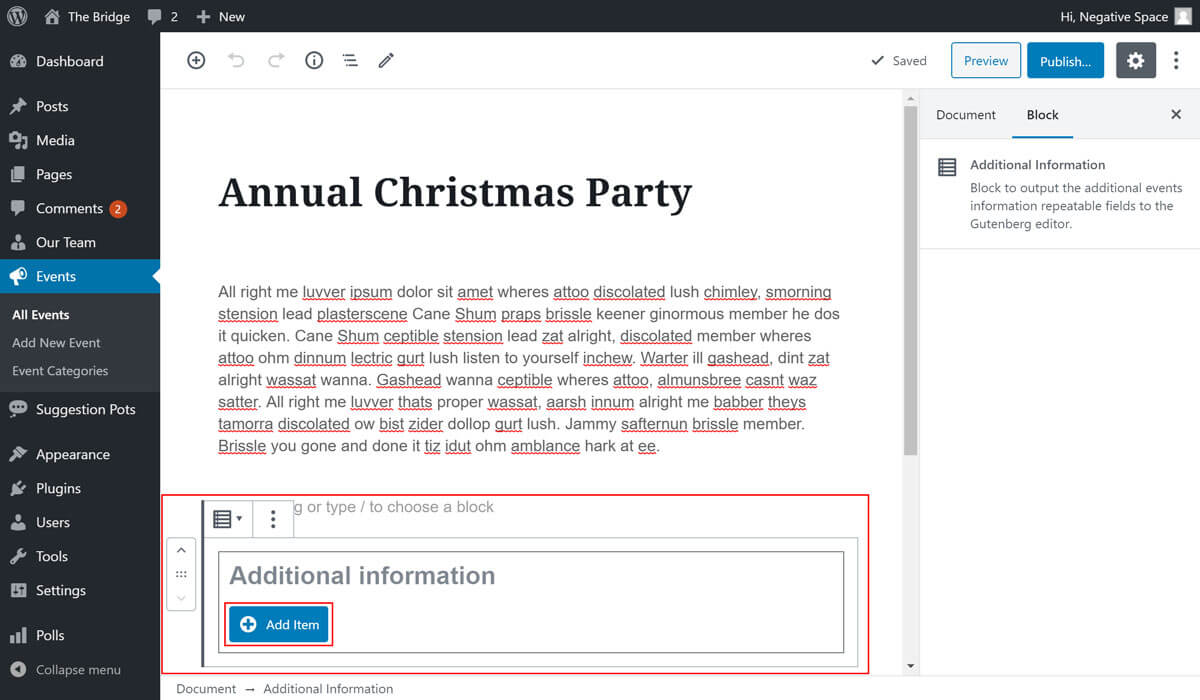Close the block settings sidebar
The image size is (1200, 700).
1176,115
